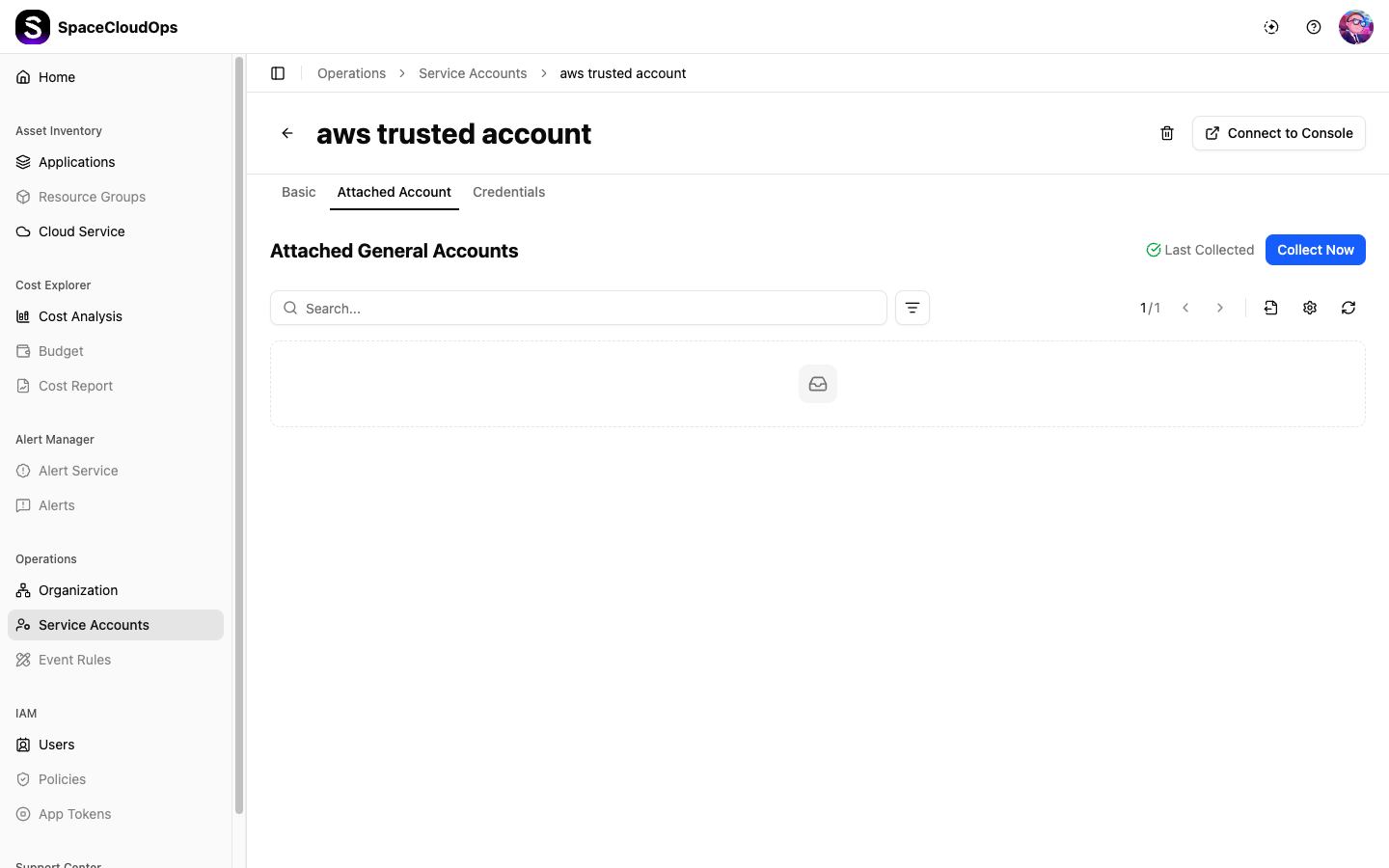The height and width of the screenshot is (868, 1389).
Task: Click the sidebar vertical scrollbar
Action: (x=239, y=434)
